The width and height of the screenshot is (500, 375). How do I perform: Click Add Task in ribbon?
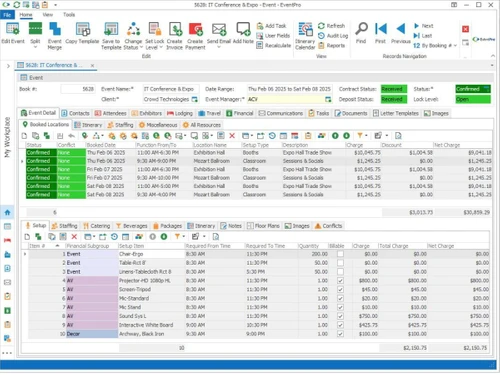(x=271, y=26)
